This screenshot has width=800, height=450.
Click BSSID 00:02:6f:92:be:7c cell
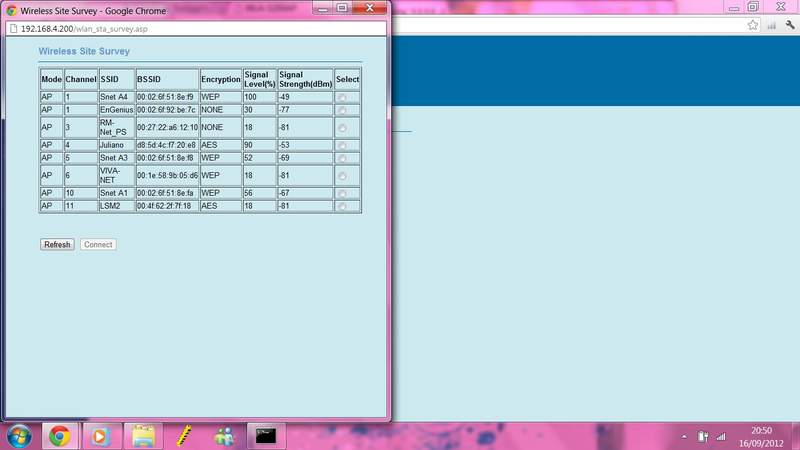click(x=167, y=110)
